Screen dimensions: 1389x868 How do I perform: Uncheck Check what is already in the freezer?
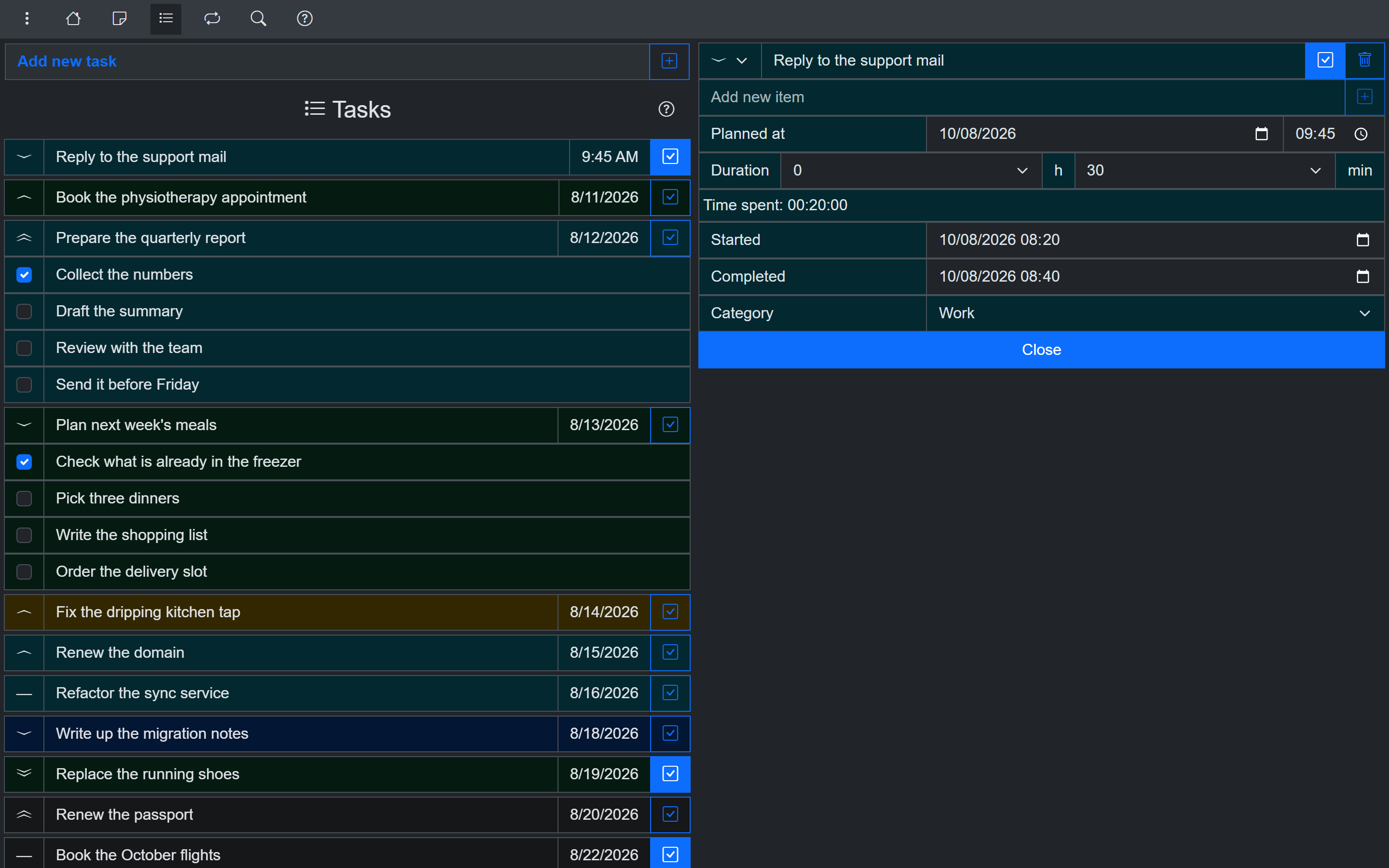24,462
